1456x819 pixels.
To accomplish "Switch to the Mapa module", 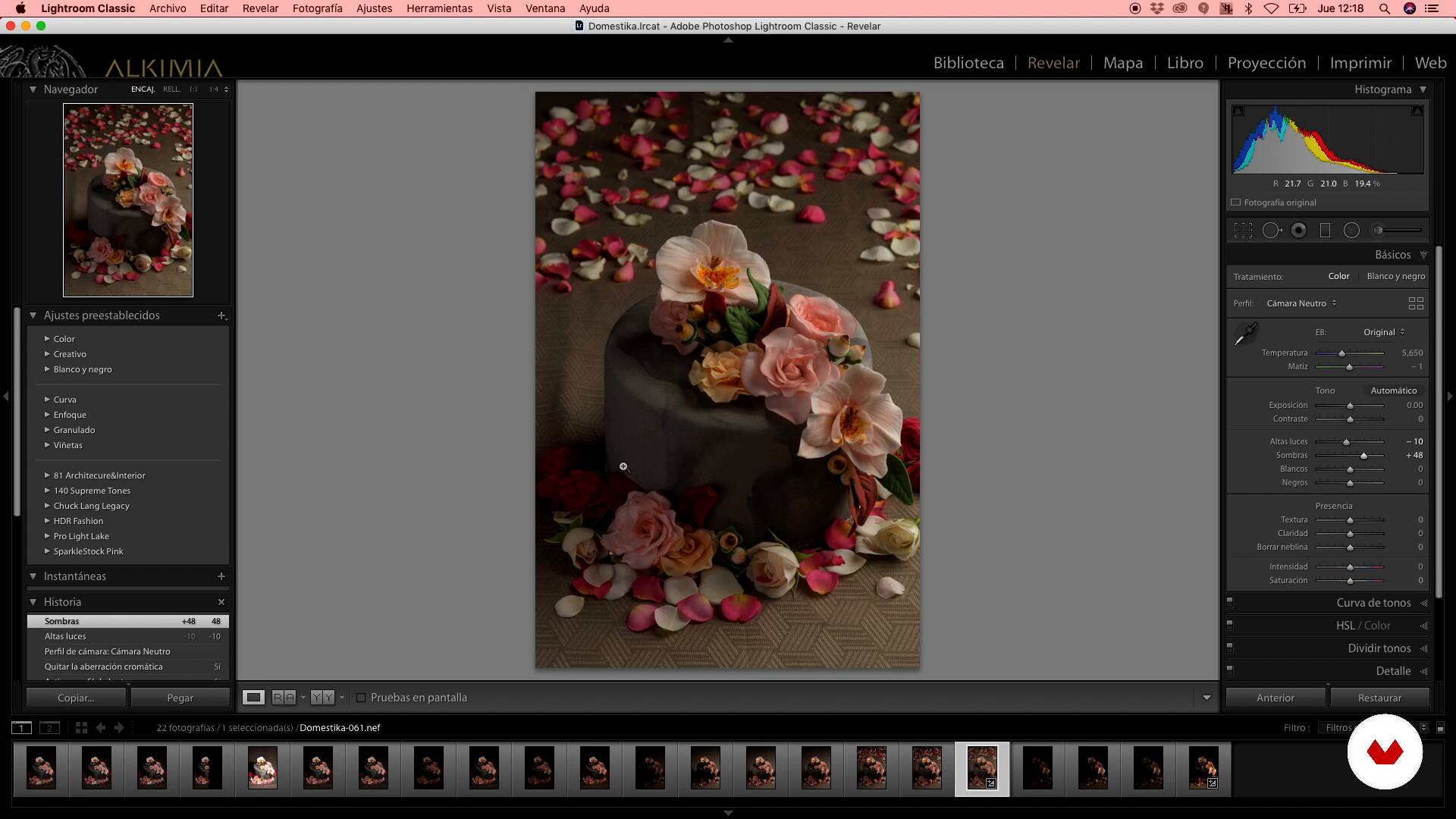I will click(1123, 63).
